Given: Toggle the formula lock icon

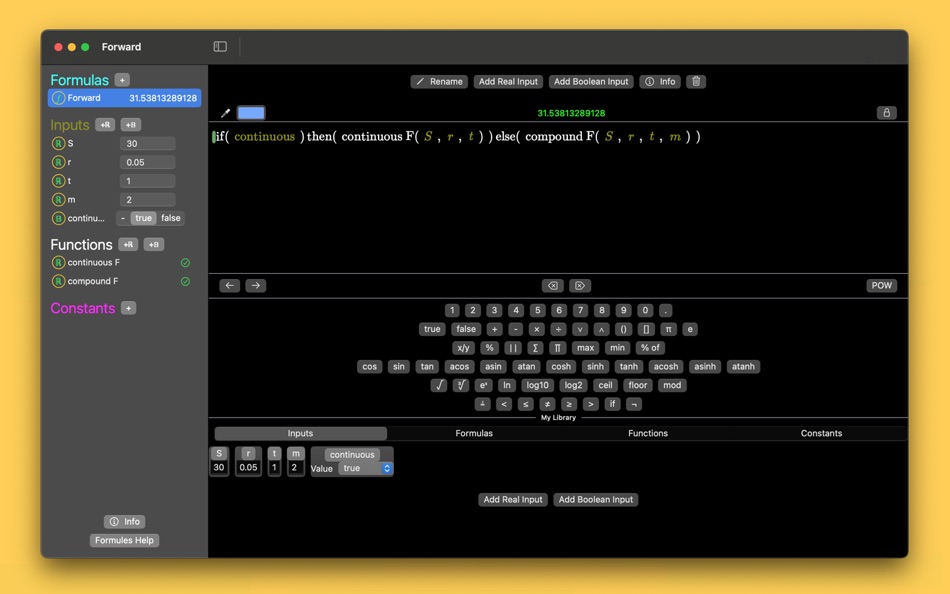Looking at the screenshot, I should coord(886,113).
